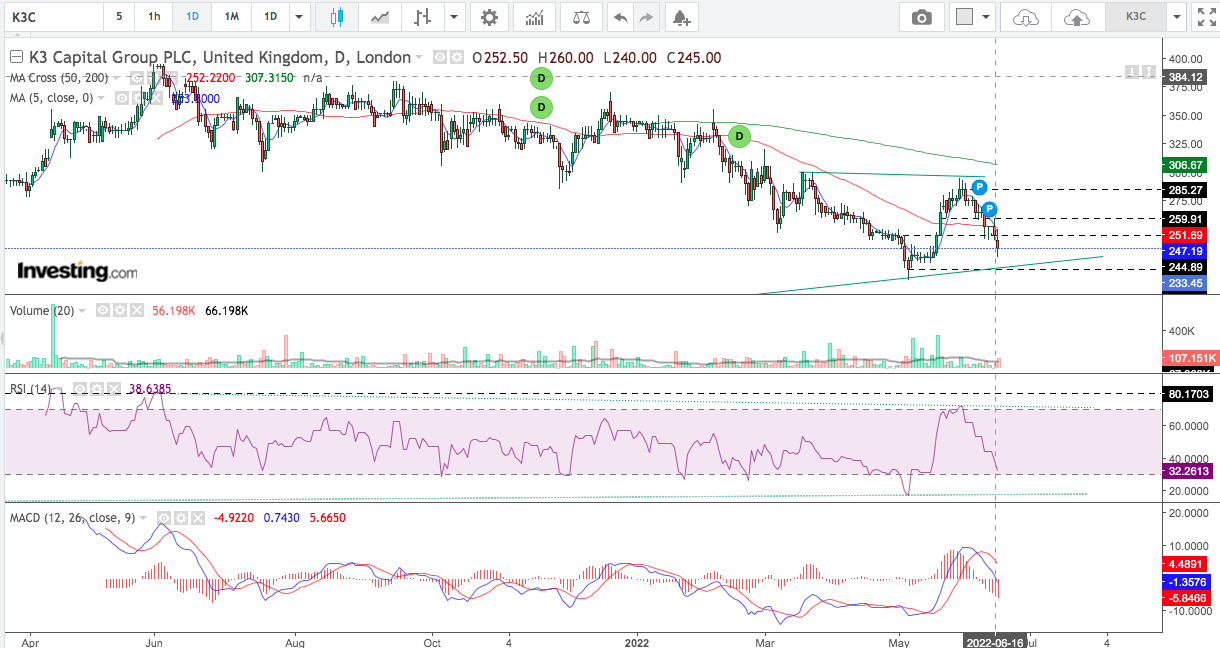Undo the last chart action
1220x648 pixels.
[x=620, y=17]
